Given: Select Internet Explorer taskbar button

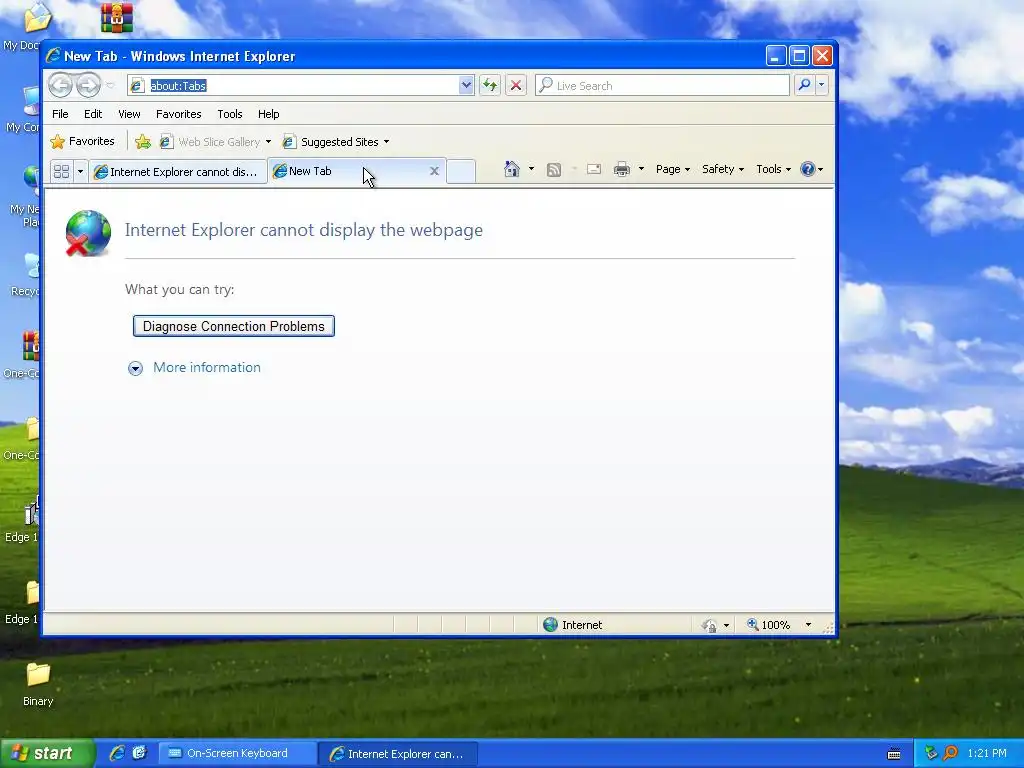Looking at the screenshot, I should point(398,754).
